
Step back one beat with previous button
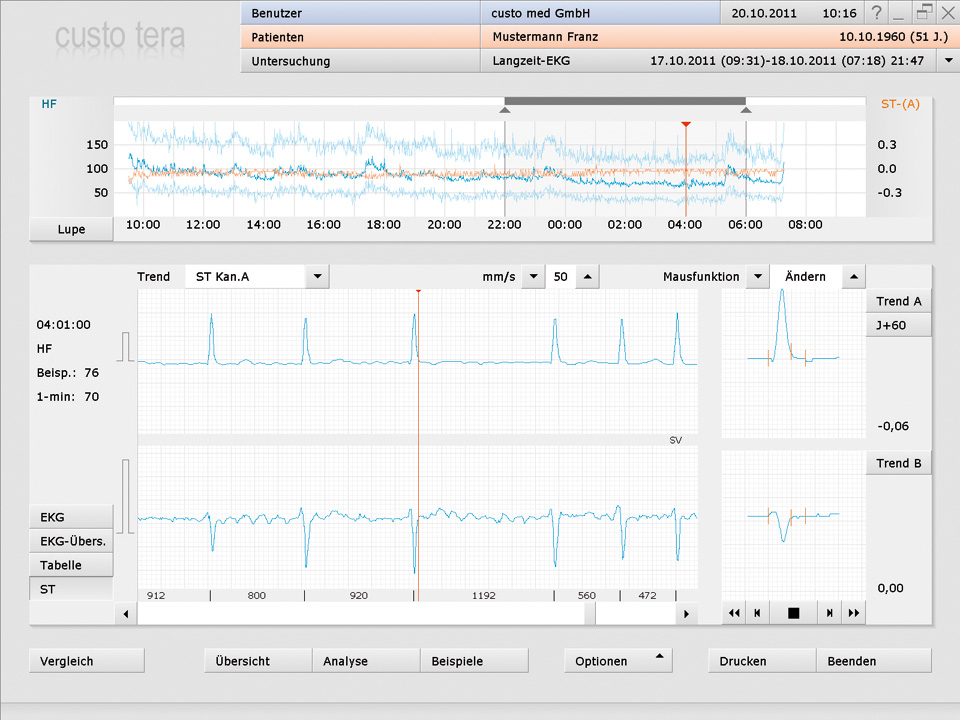click(758, 613)
